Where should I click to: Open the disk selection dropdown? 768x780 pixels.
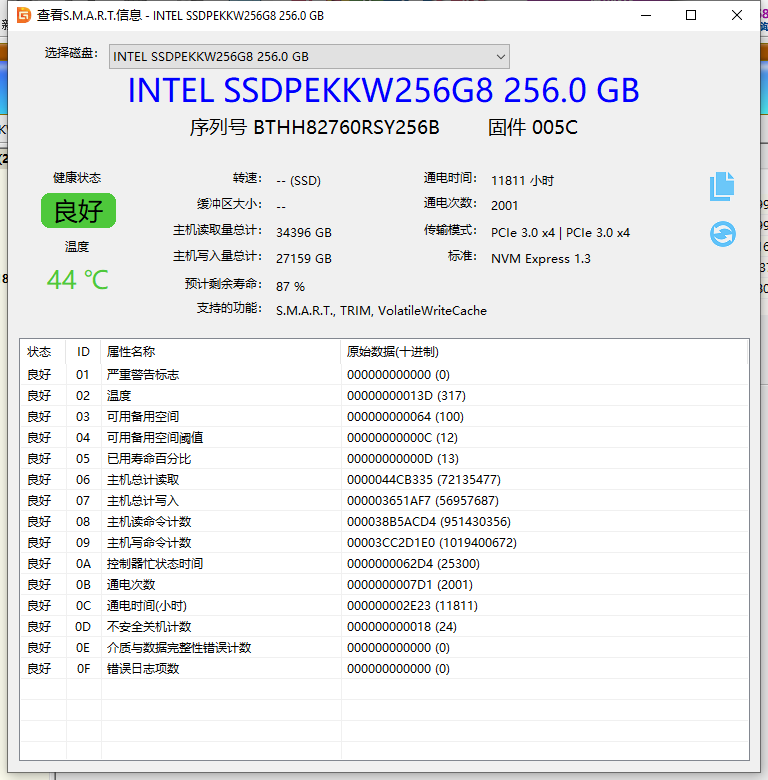(309, 57)
